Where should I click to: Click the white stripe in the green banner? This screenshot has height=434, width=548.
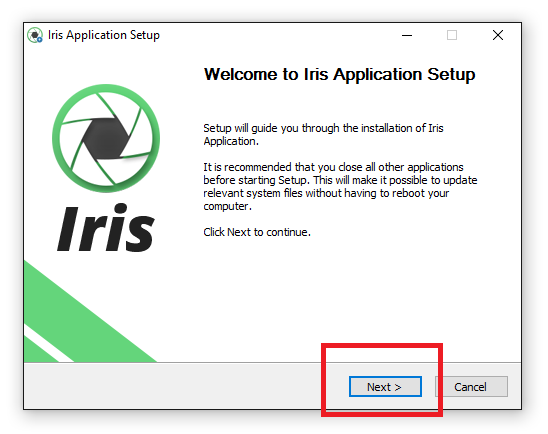[x=49, y=344]
